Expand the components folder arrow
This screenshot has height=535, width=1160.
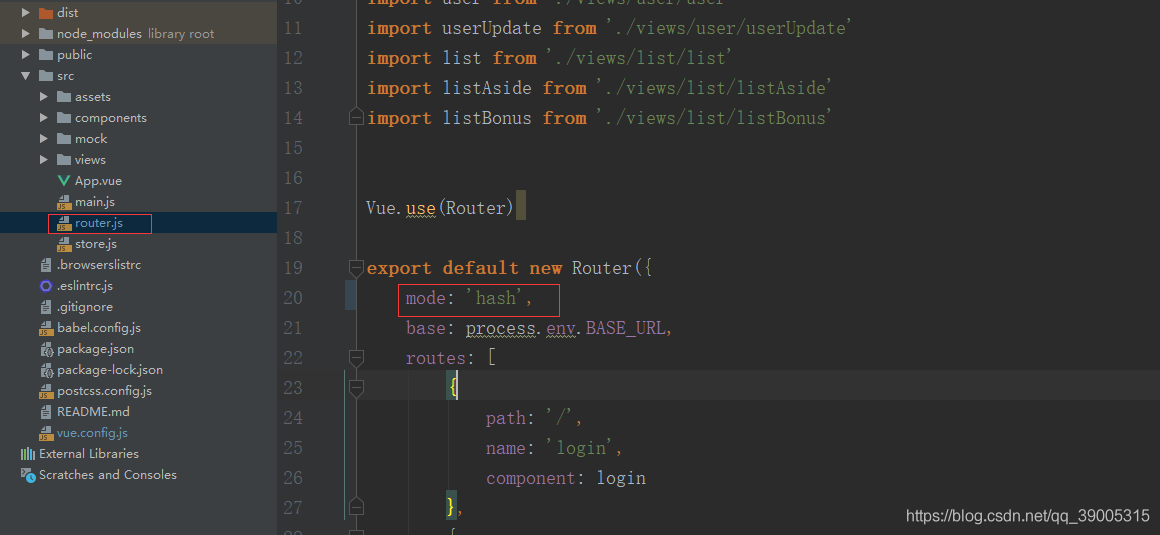click(44, 118)
